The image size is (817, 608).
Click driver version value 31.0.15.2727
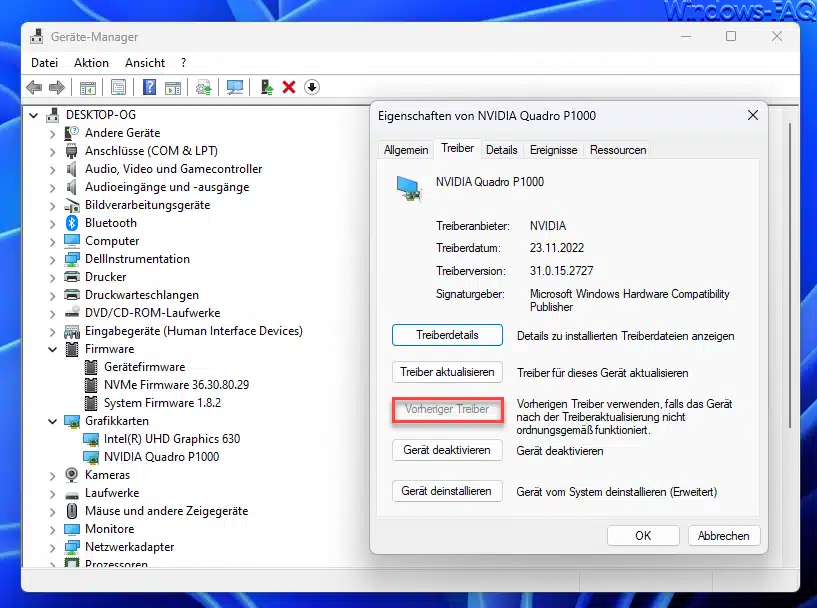pos(561,271)
